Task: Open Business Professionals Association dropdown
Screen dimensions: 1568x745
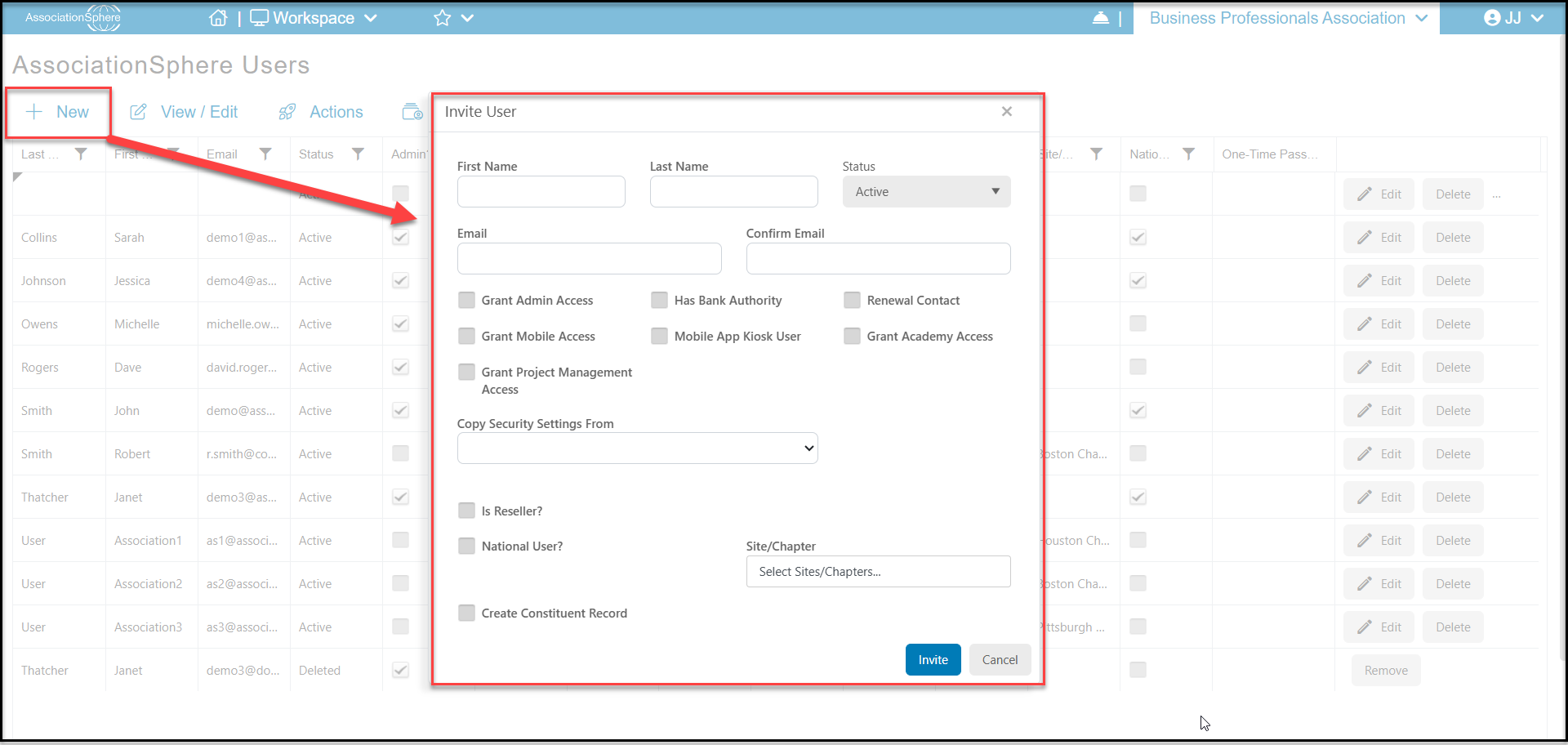Action: pos(1288,18)
